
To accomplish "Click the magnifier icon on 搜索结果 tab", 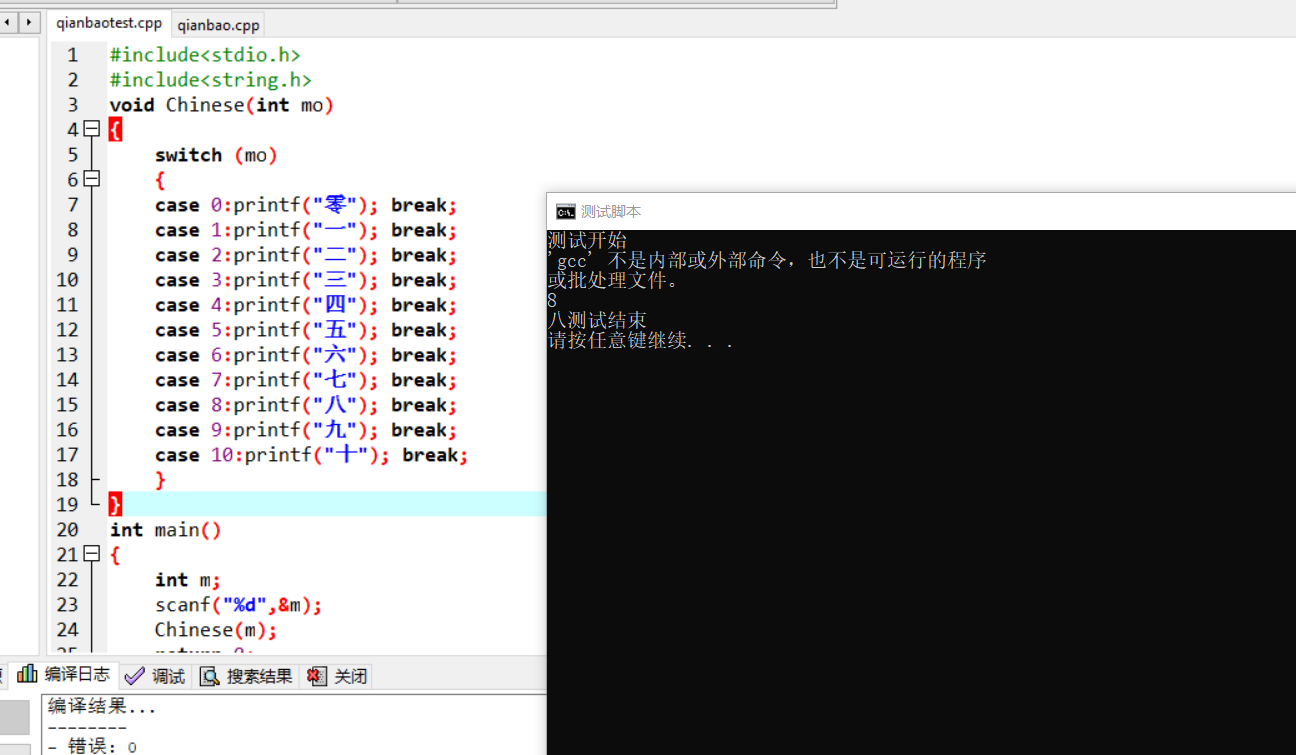I will (210, 677).
